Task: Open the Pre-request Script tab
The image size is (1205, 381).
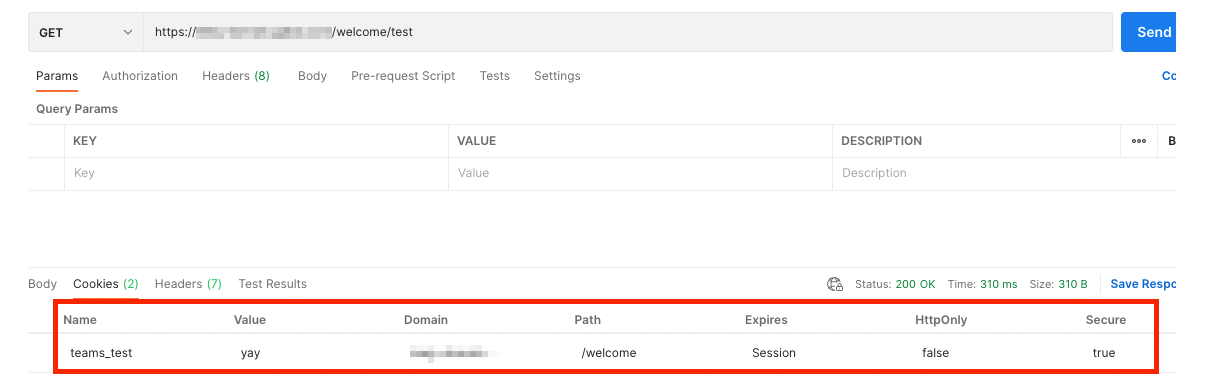Action: 403,76
